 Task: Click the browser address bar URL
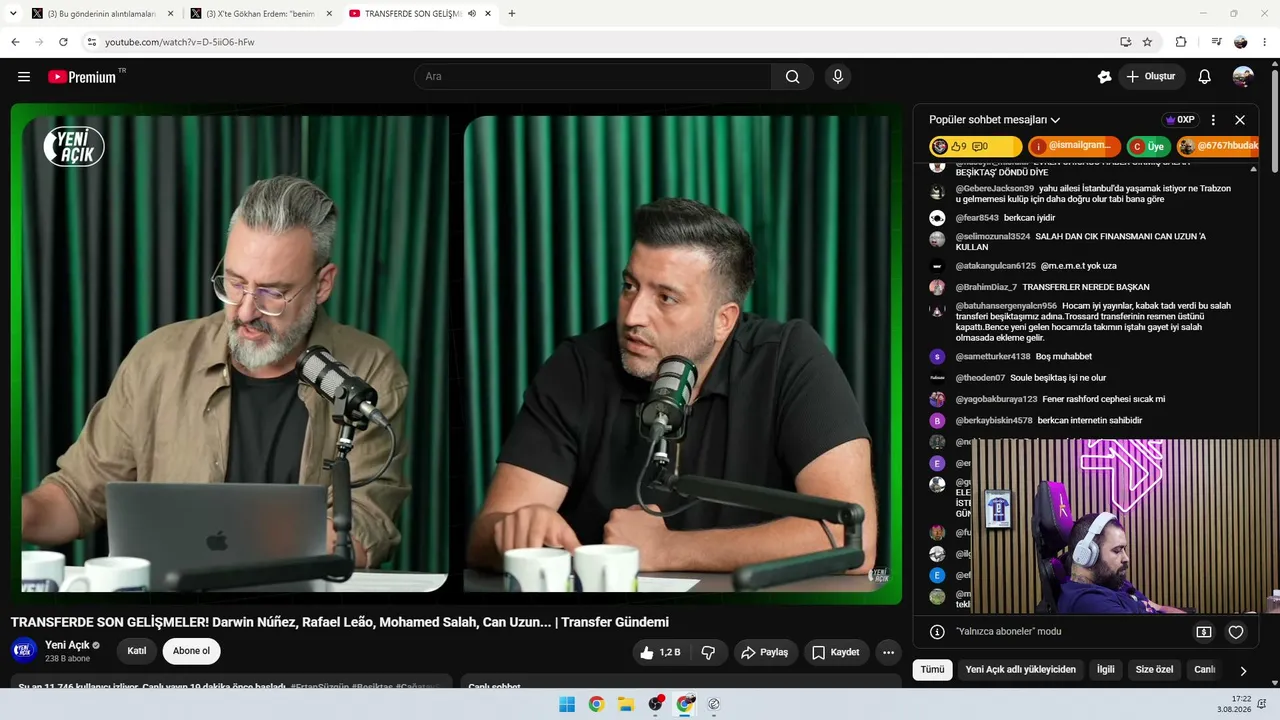click(180, 42)
